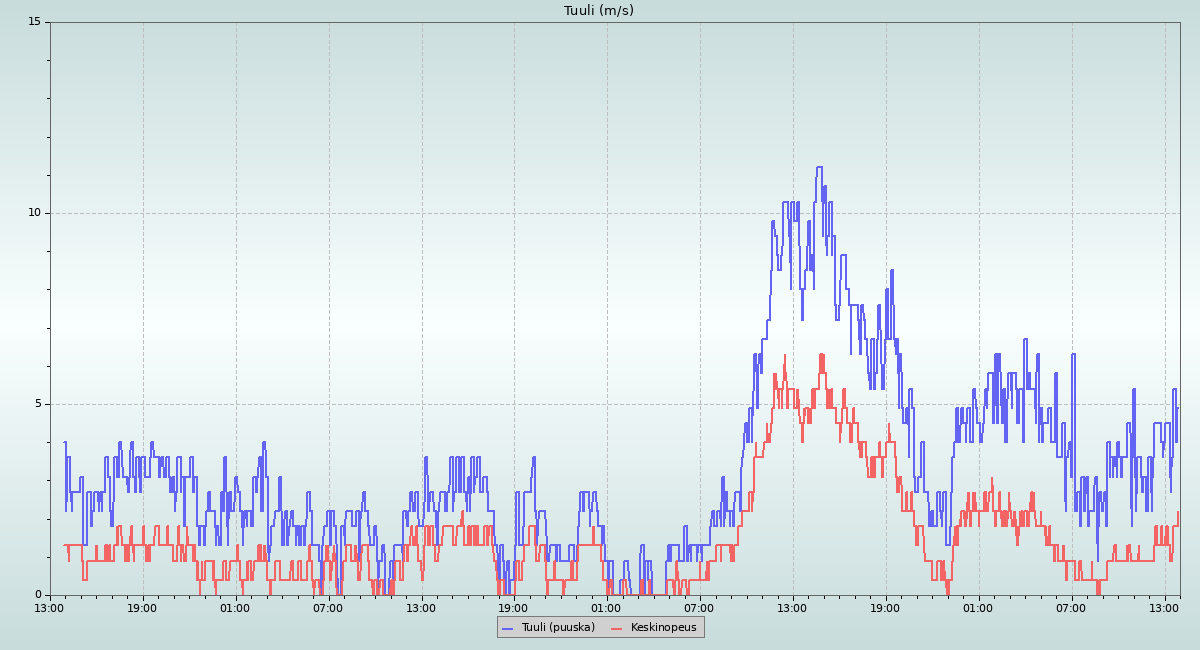Click the highest peak of the blue gust line
The image size is (1200, 650).
click(x=819, y=168)
